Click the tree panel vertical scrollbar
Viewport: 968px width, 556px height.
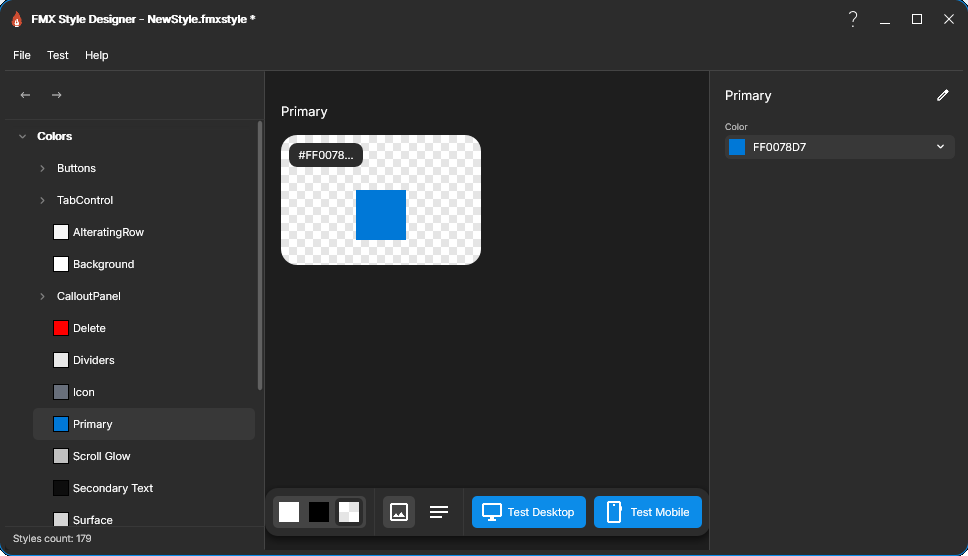click(260, 255)
